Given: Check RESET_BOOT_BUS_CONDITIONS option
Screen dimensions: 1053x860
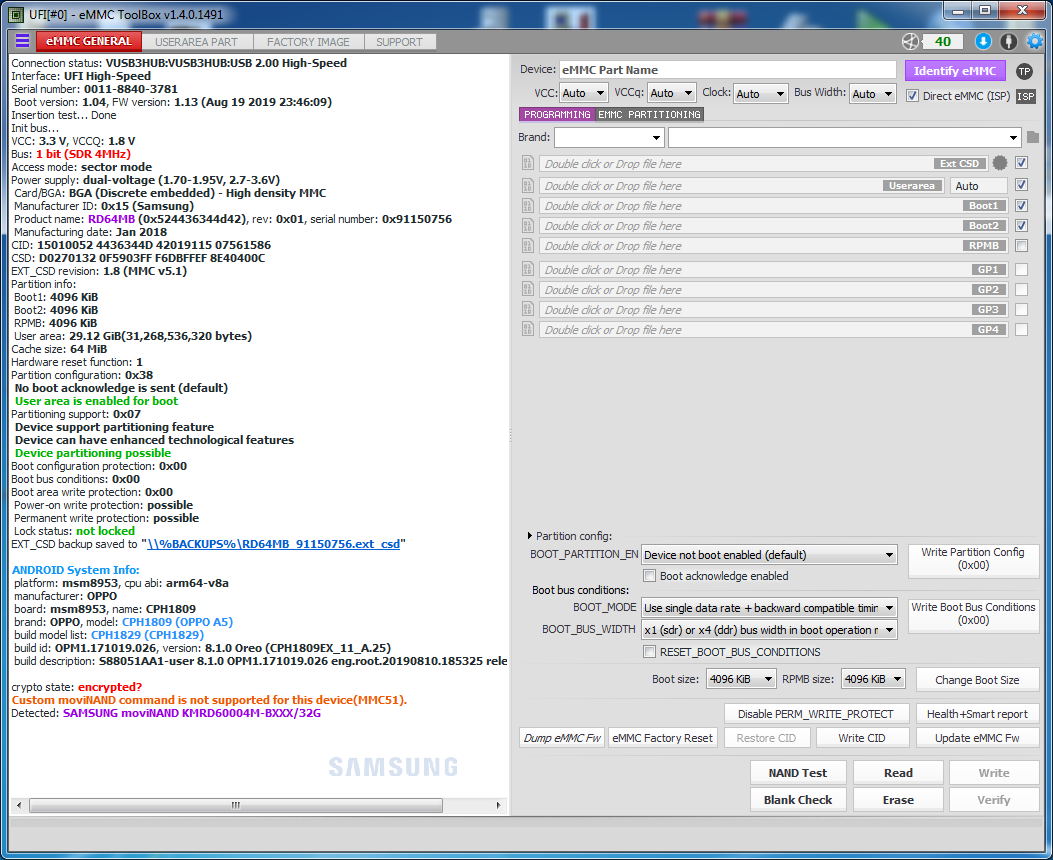Looking at the screenshot, I should click(x=649, y=651).
